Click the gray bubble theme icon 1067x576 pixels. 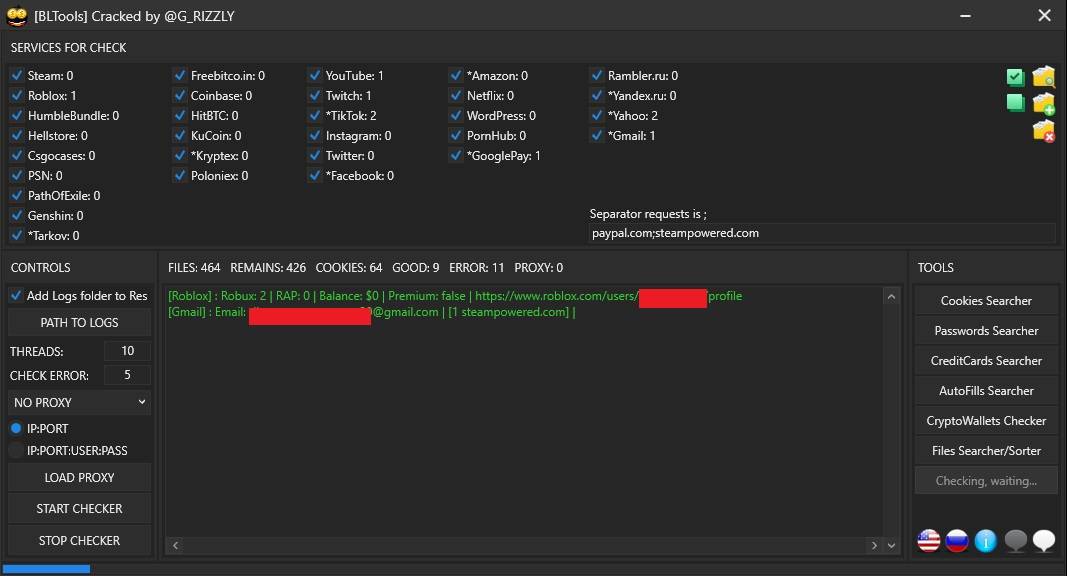pos(1015,541)
